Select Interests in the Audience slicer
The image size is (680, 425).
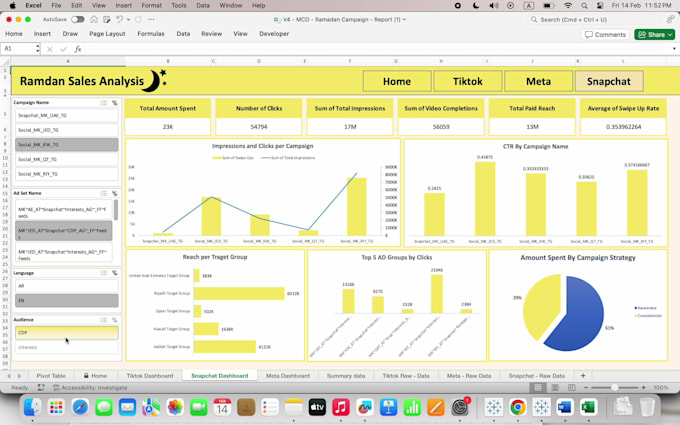point(67,347)
